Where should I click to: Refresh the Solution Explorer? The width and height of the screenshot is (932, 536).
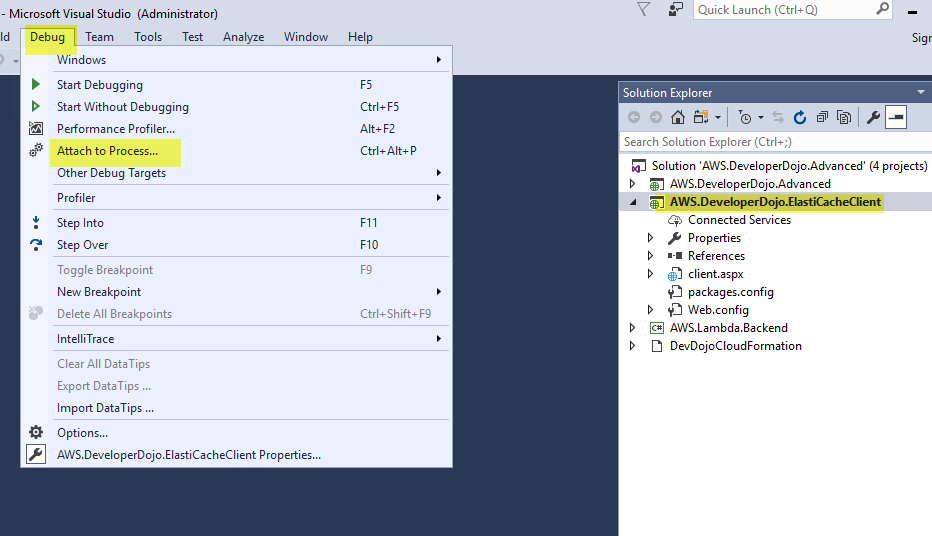tap(800, 117)
